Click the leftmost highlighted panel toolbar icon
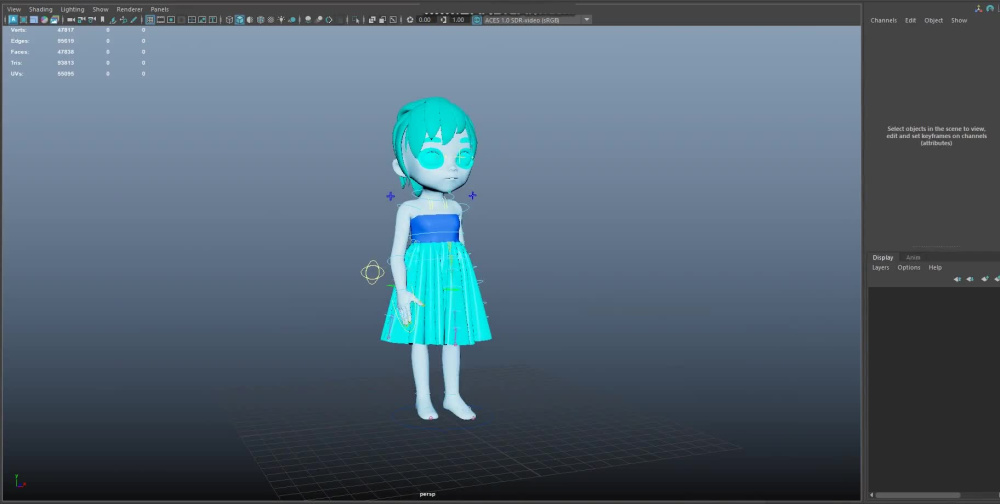Screen dimensions: 1000x504 coord(13,20)
